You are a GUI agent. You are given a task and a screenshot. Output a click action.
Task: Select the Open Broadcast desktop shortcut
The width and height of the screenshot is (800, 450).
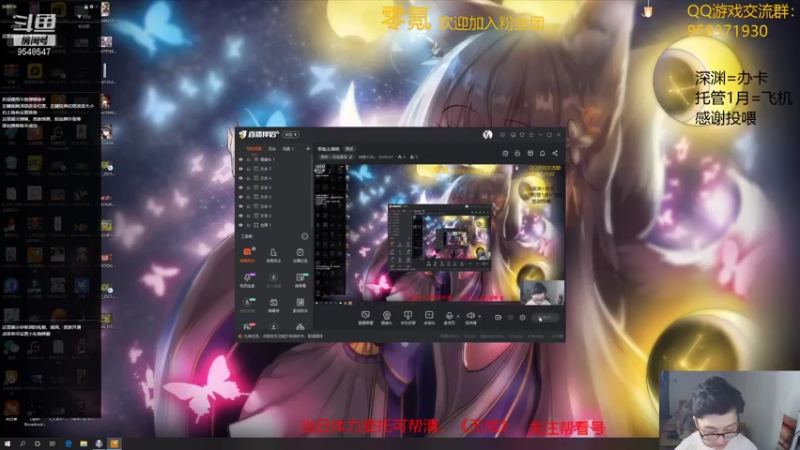[35, 413]
